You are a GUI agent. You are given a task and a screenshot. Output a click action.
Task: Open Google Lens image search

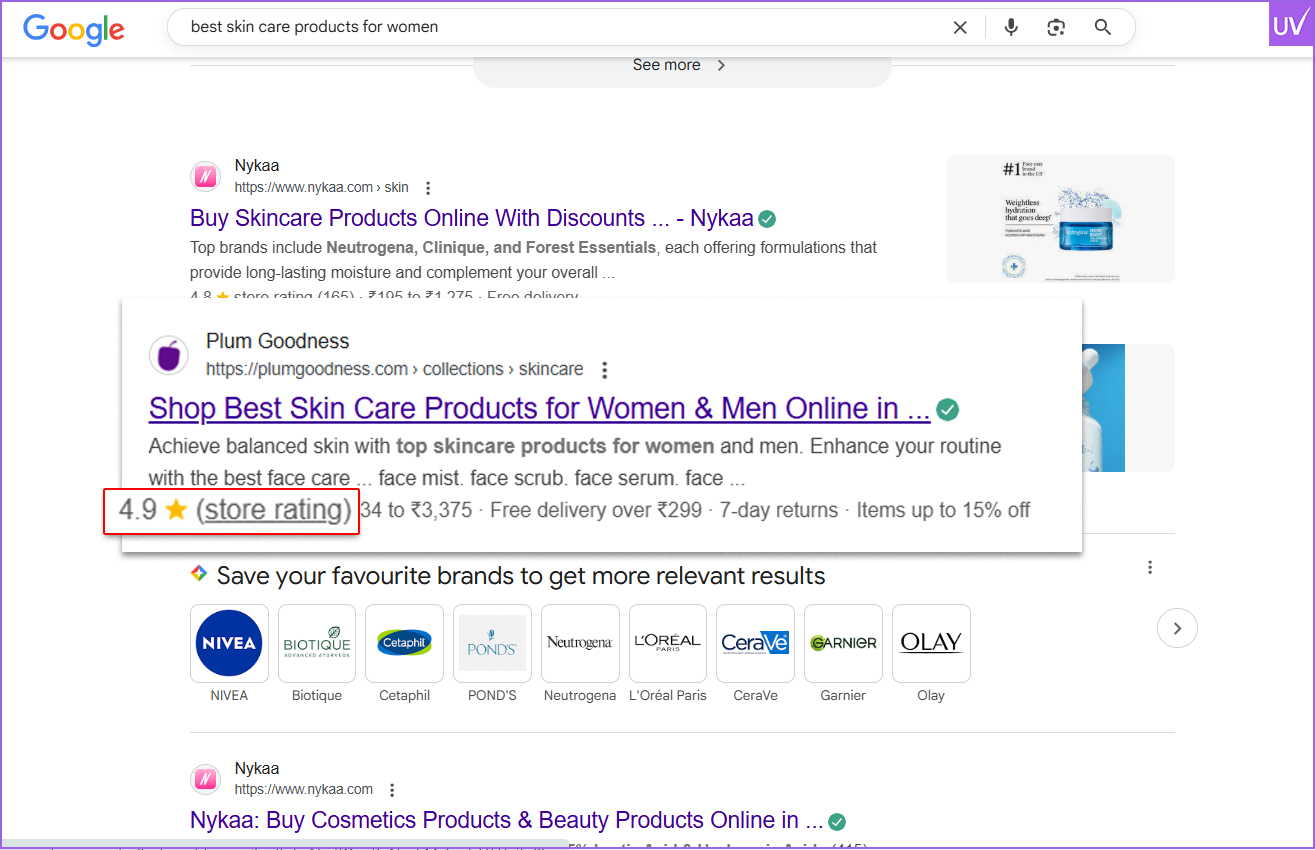tap(1056, 28)
